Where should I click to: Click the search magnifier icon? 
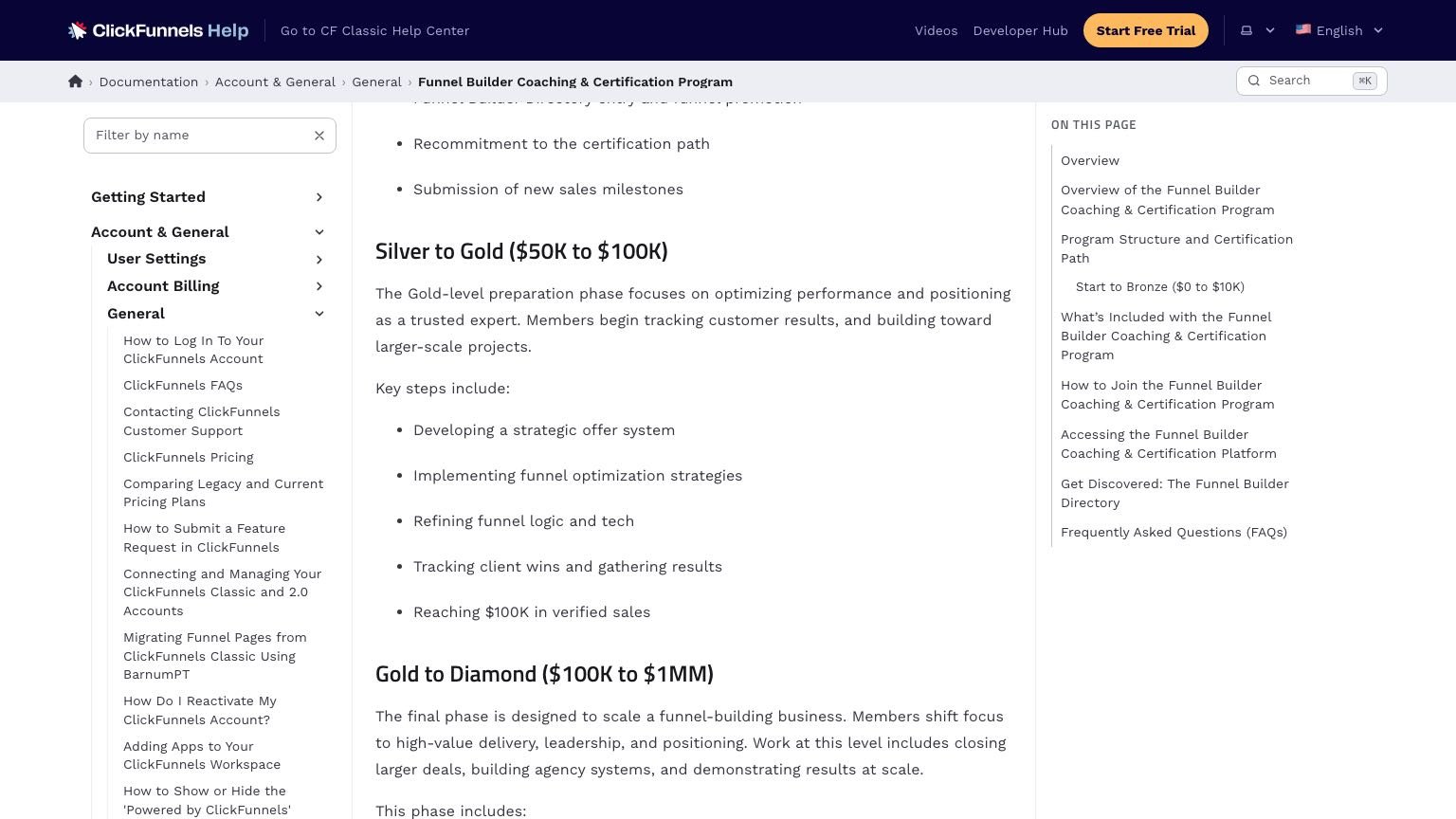[x=1254, y=81]
